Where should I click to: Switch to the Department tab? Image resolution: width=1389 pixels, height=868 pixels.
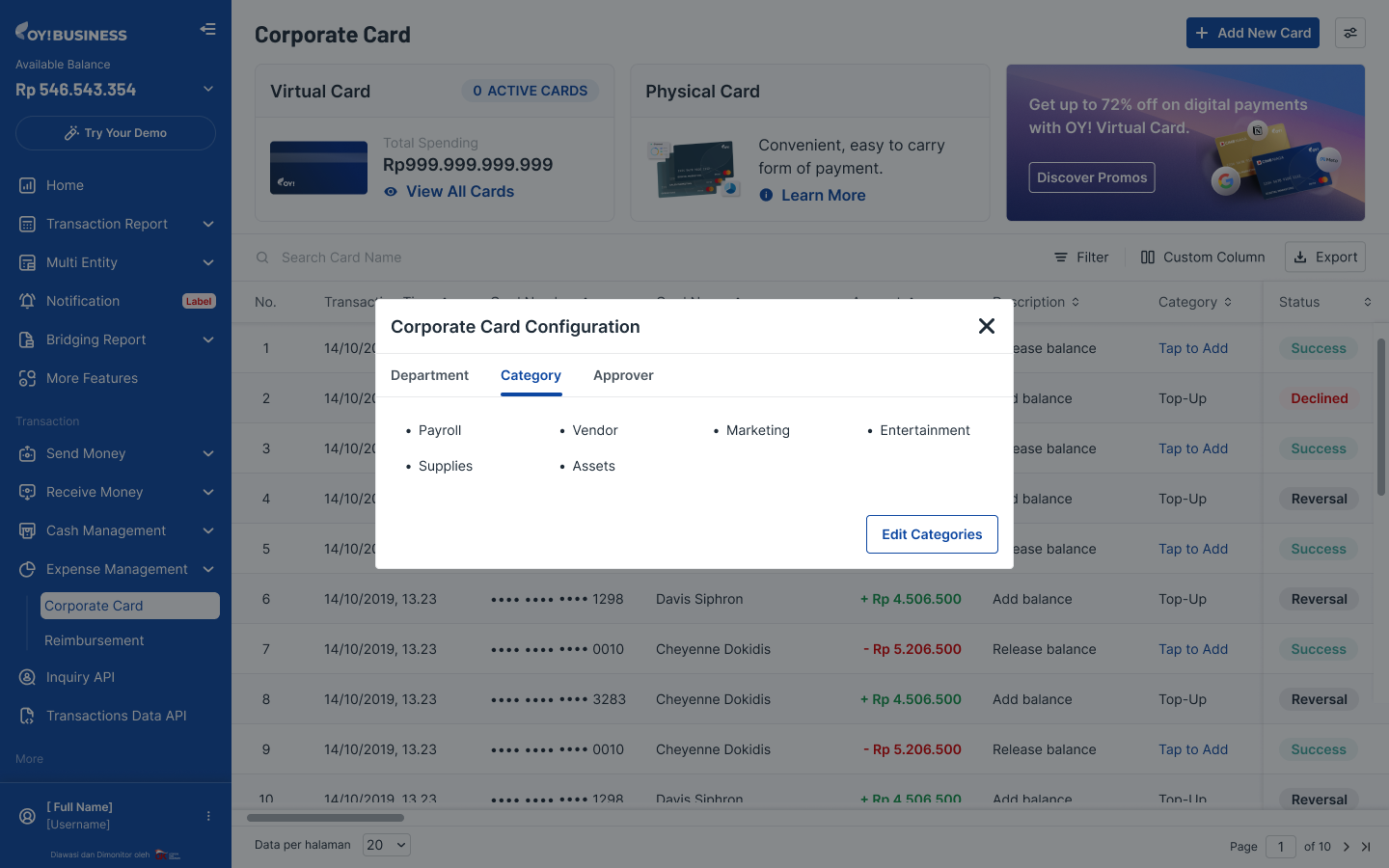pos(429,375)
